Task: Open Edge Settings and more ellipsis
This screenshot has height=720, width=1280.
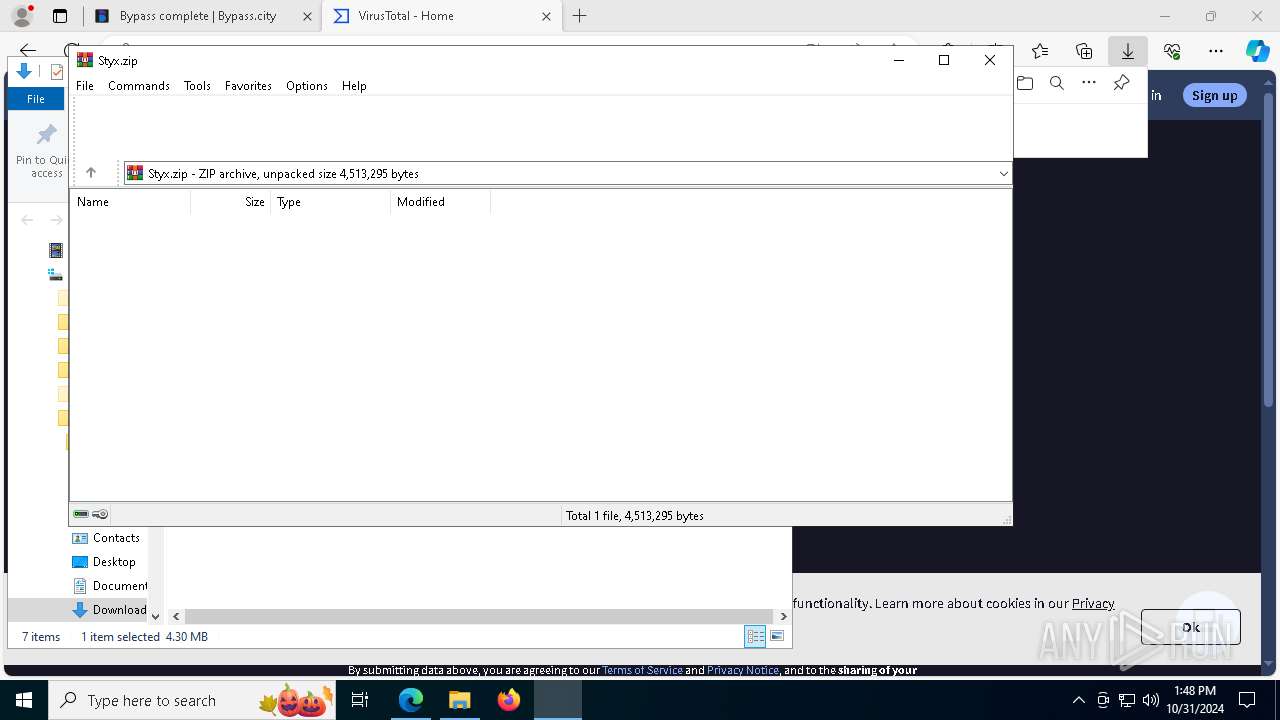Action: pos(1216,51)
